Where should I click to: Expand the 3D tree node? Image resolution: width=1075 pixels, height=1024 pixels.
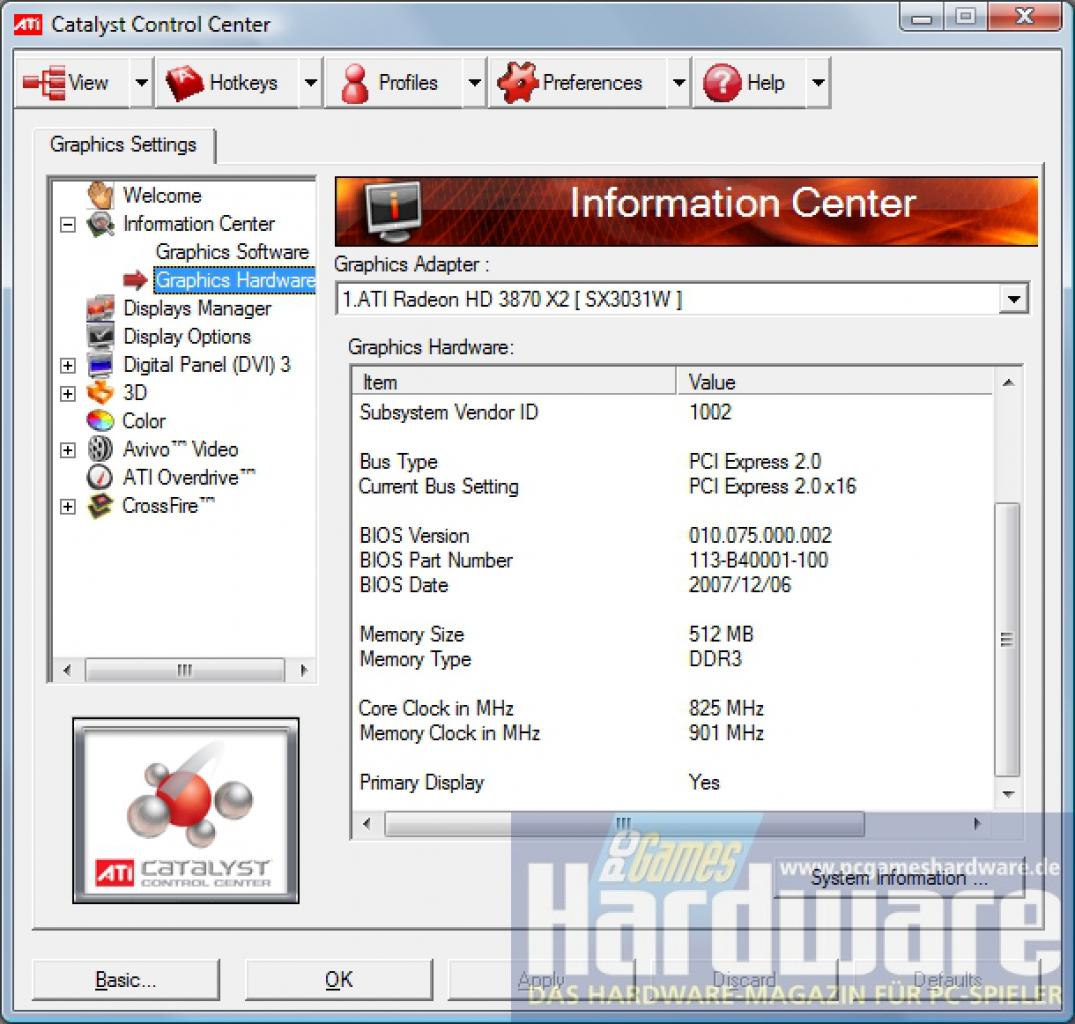click(x=67, y=393)
